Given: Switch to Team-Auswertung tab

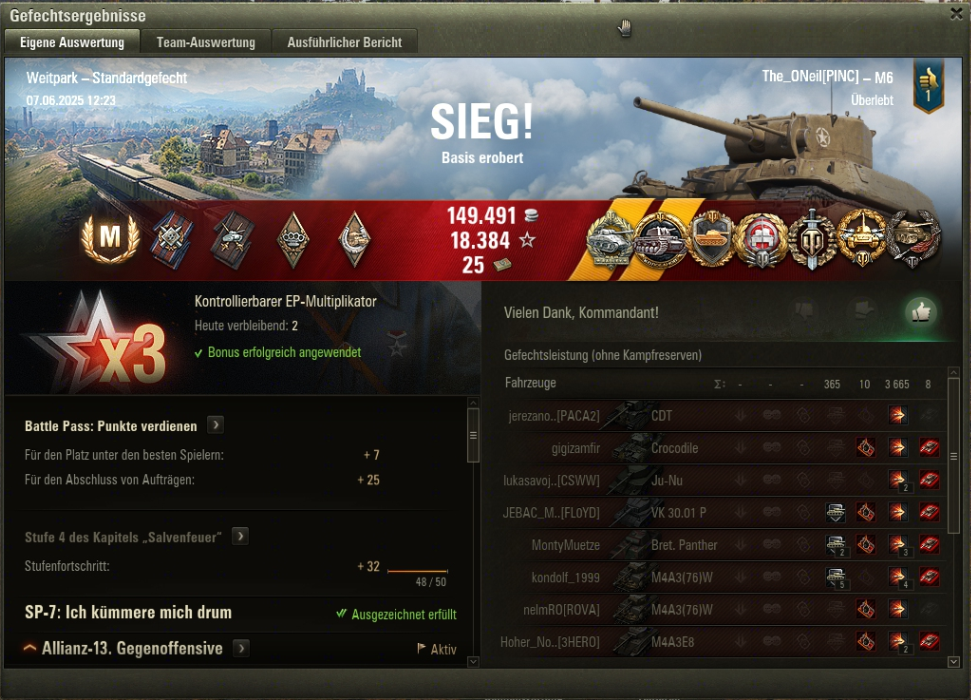Looking at the screenshot, I should 206,42.
